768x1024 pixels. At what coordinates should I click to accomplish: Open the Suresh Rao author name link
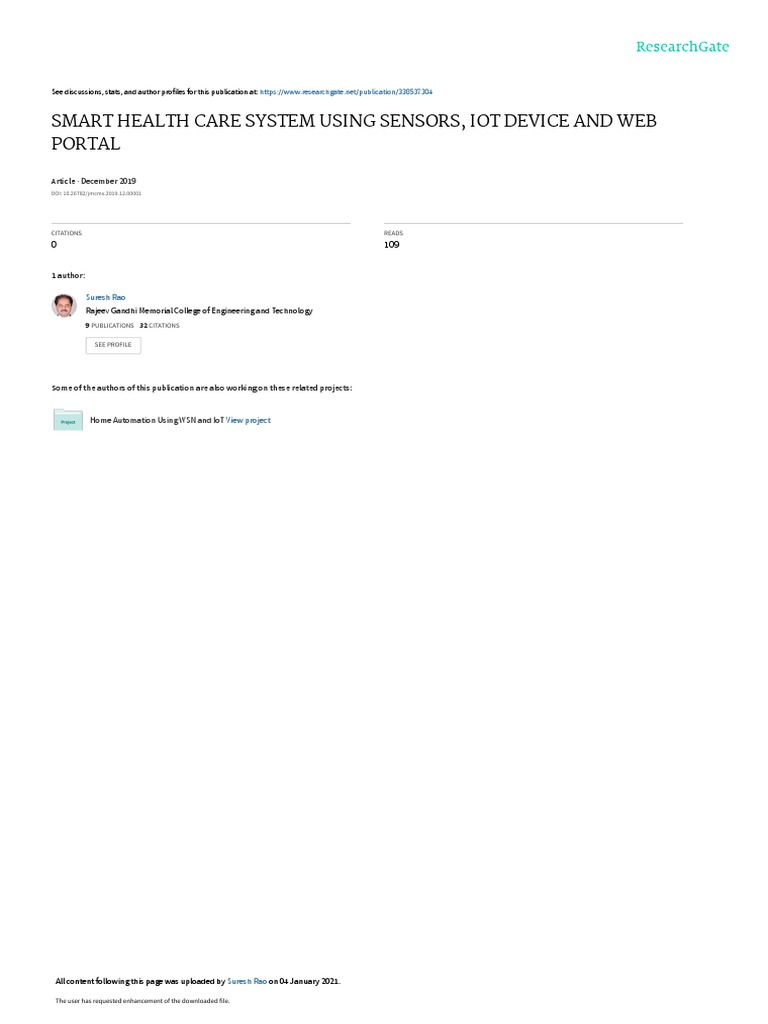pos(105,297)
